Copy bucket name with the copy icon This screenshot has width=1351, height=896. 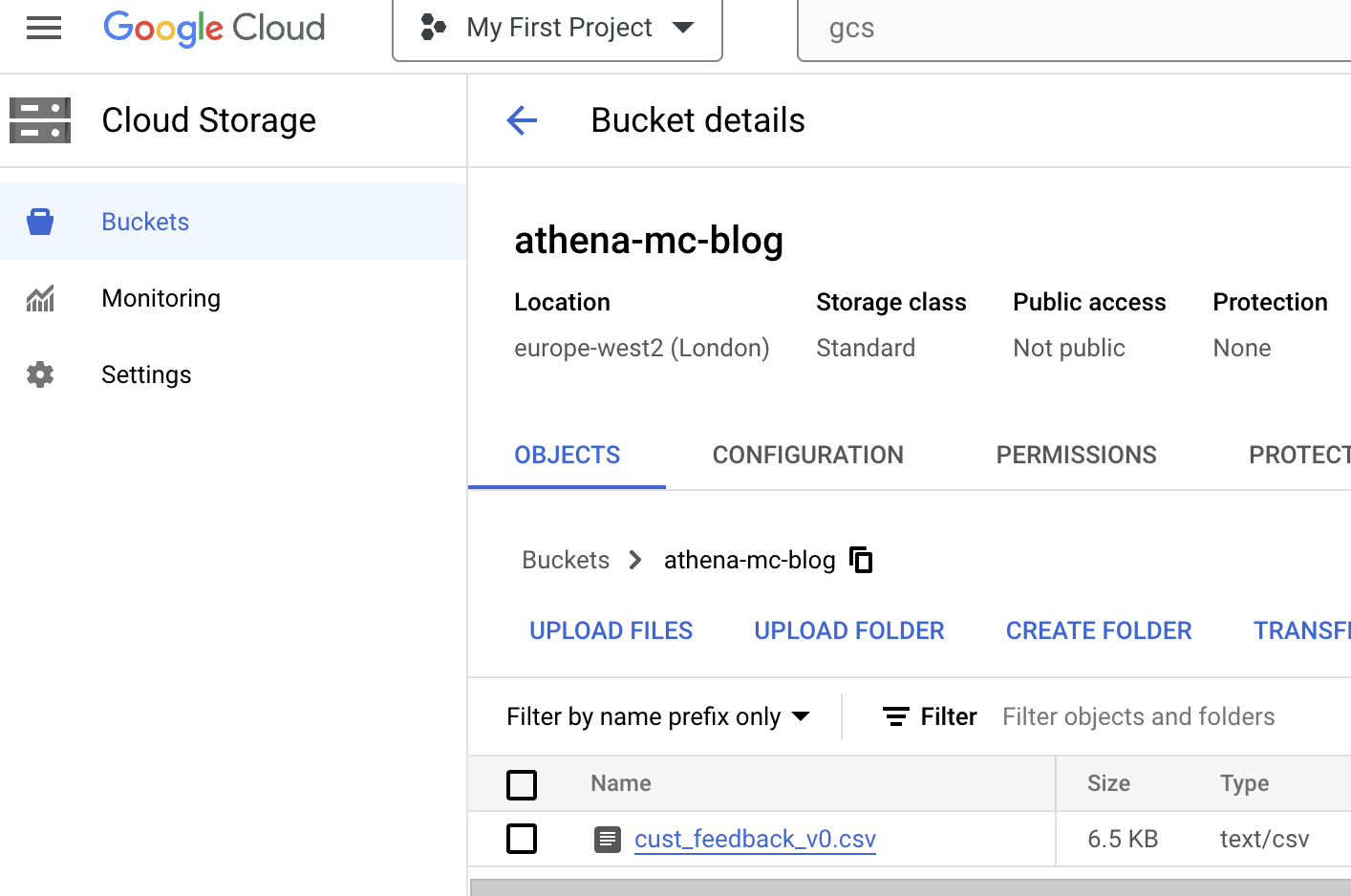[861, 560]
